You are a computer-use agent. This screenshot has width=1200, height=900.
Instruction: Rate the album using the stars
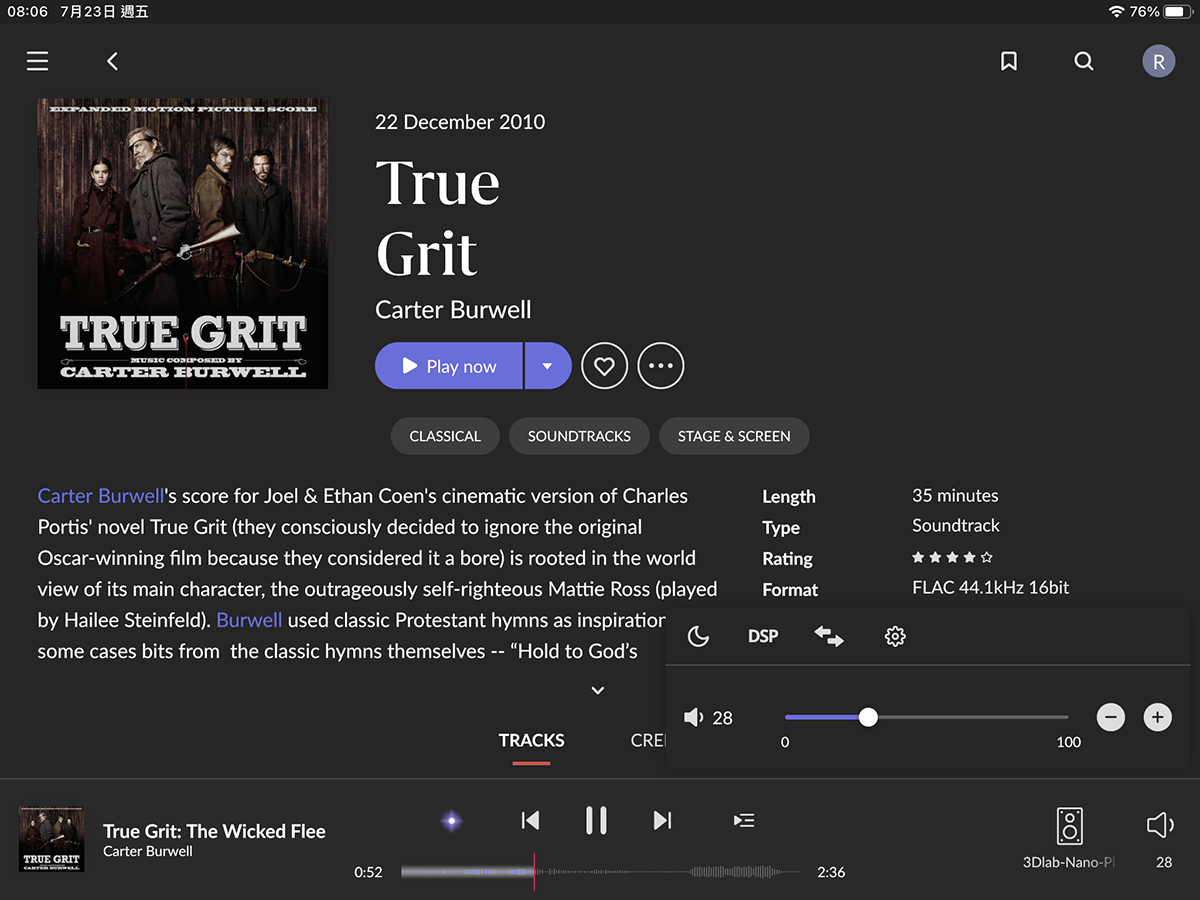[953, 557]
